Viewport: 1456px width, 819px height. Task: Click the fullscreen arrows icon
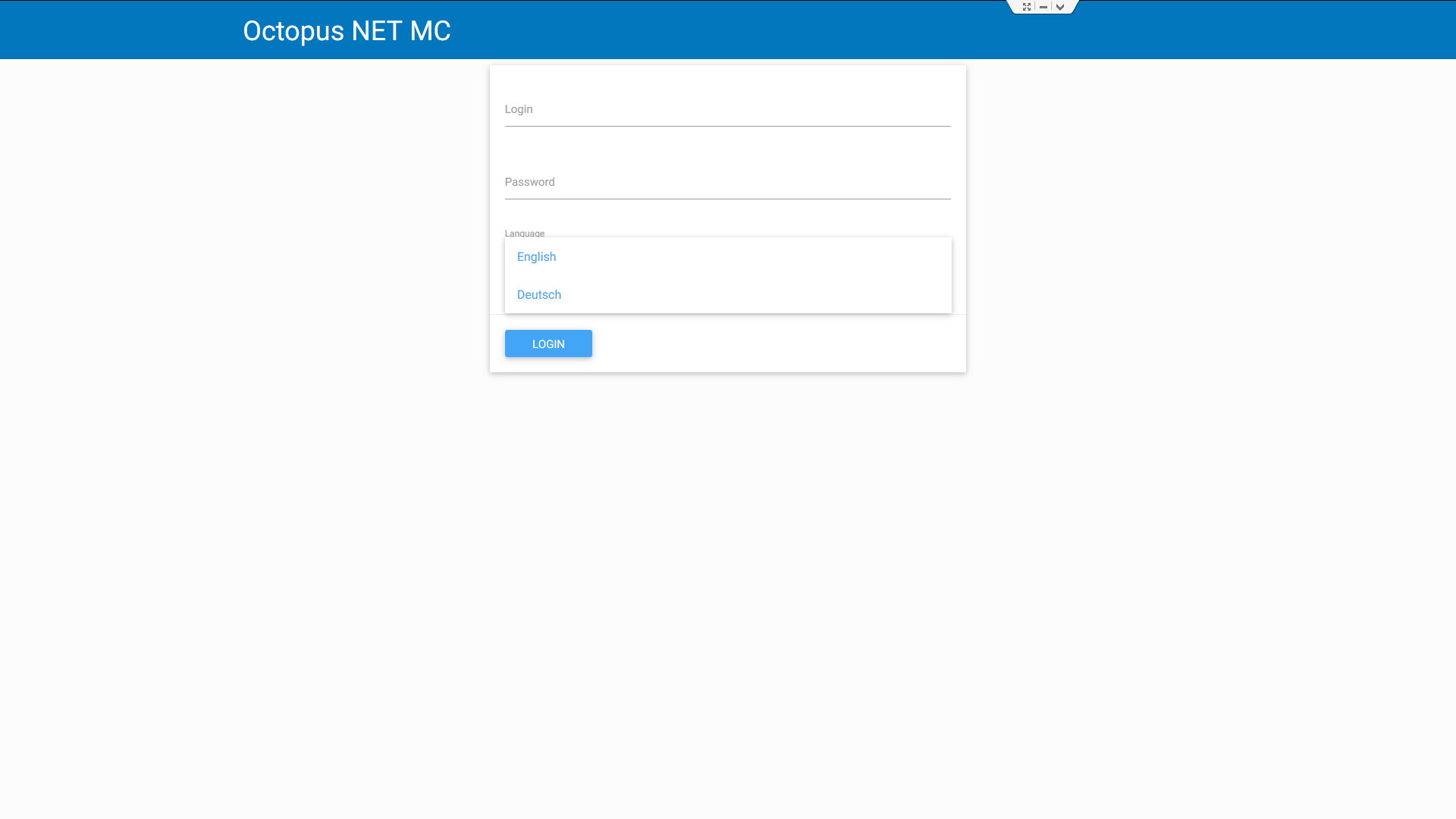1027,7
